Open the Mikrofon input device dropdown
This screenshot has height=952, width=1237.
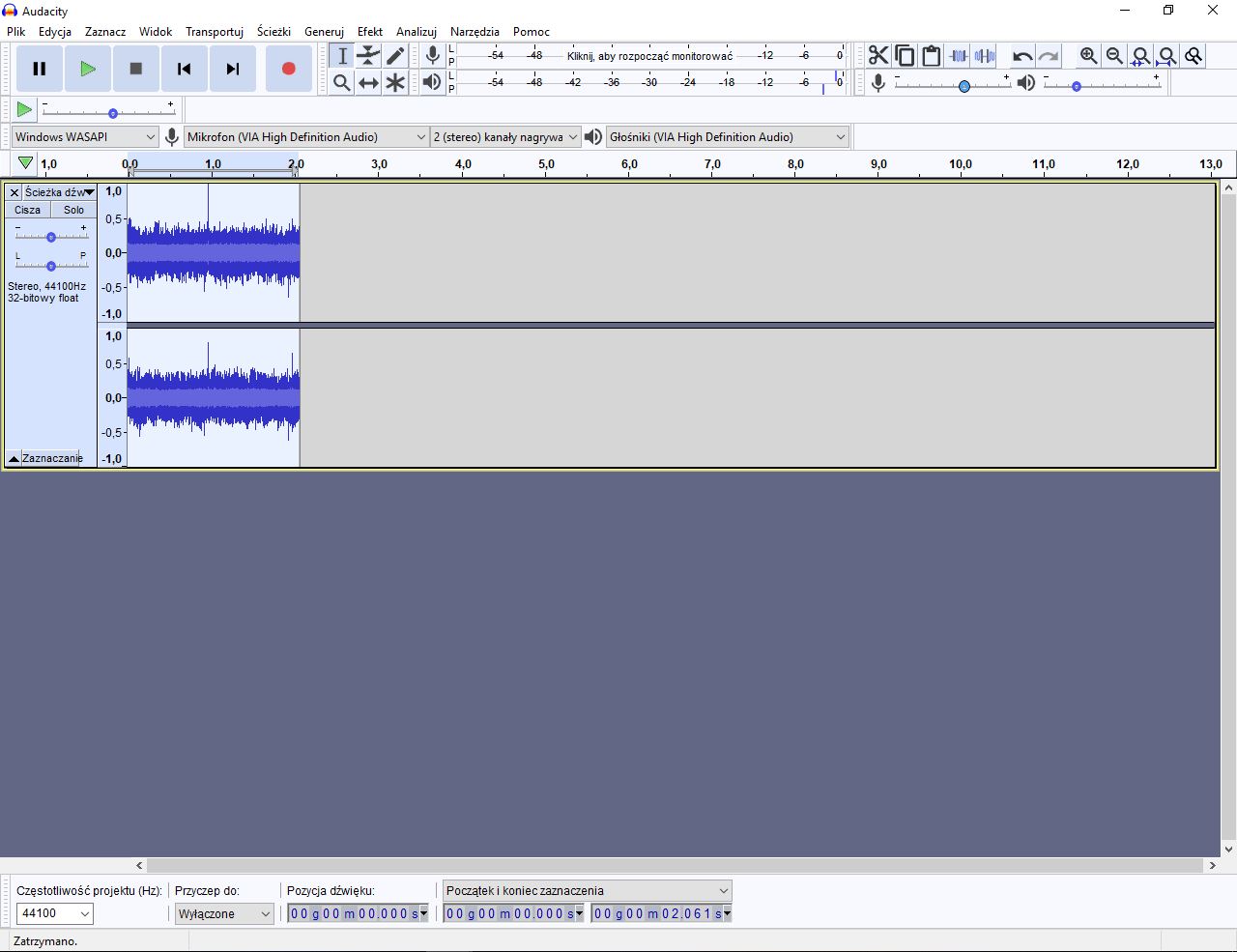click(306, 136)
